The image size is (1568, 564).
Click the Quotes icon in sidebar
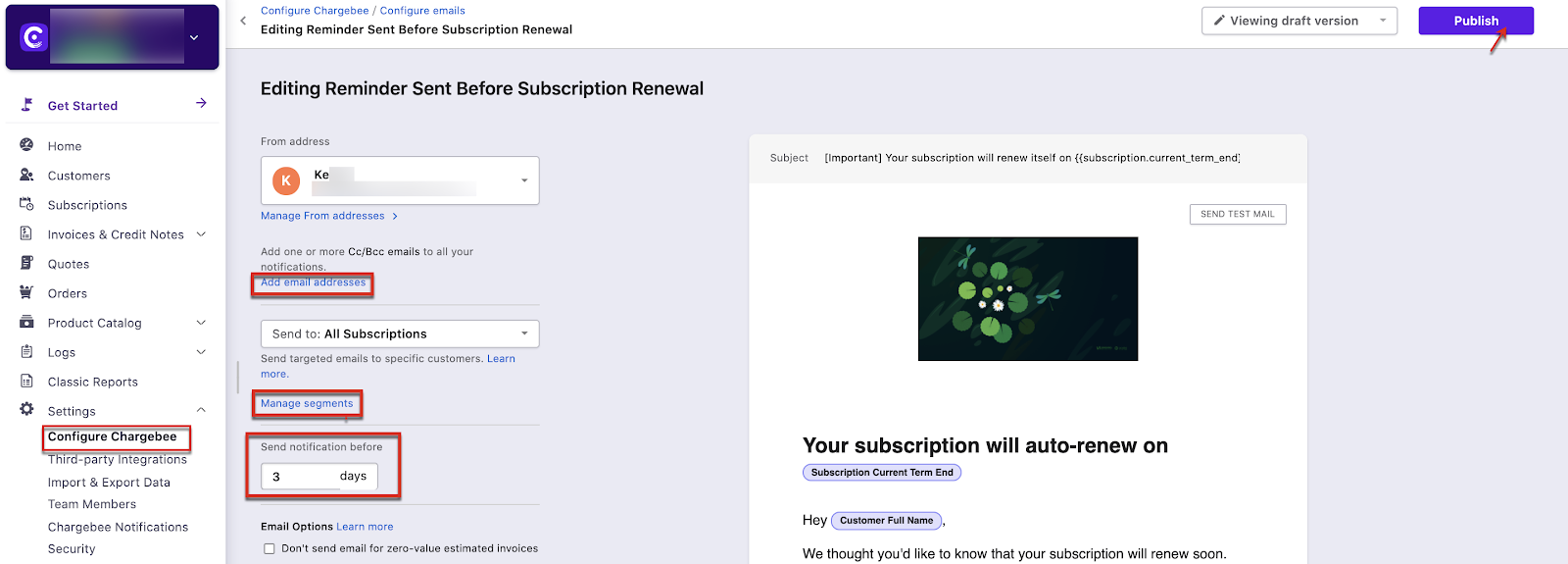pyautogui.click(x=26, y=263)
